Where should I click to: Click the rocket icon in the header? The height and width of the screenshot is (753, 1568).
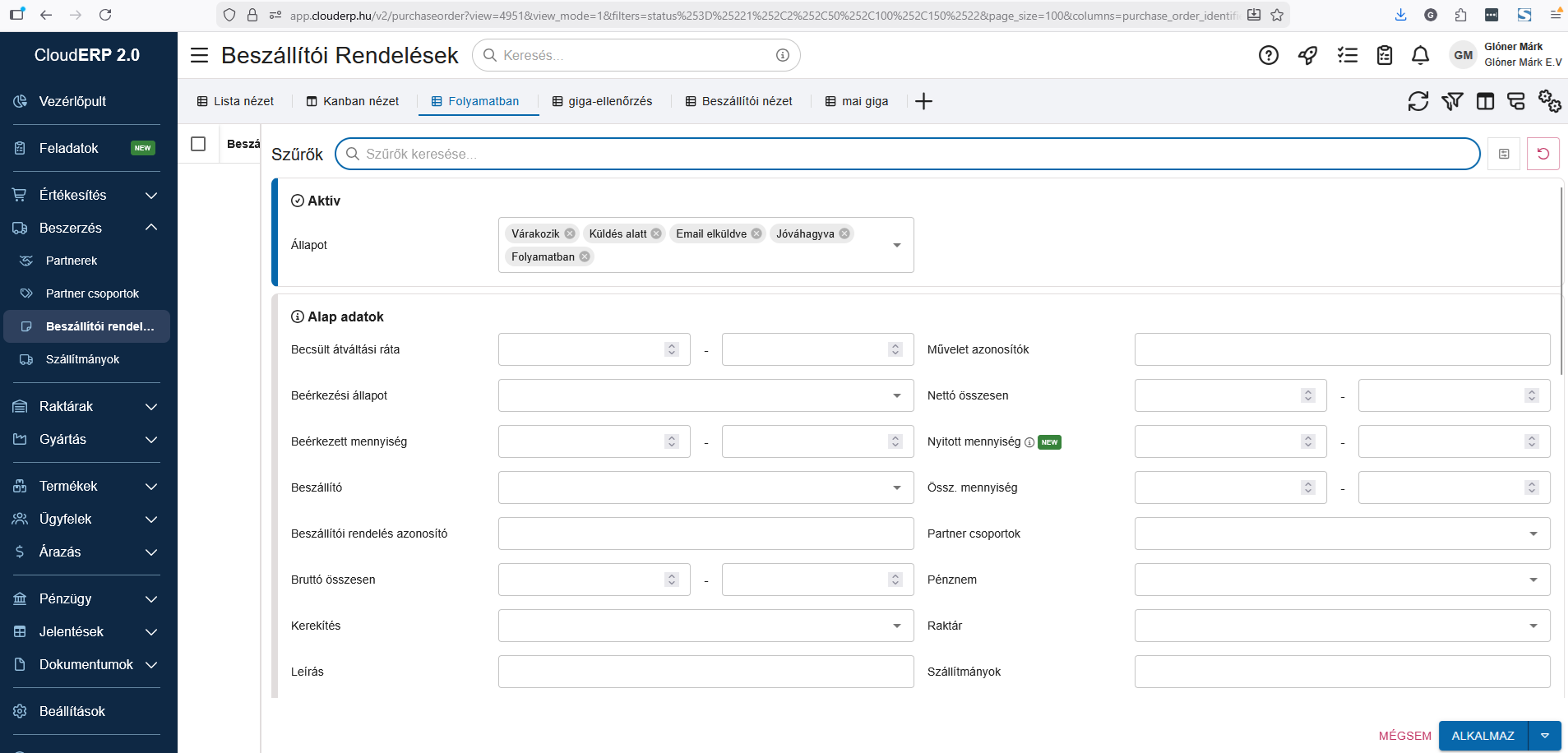[x=1307, y=55]
